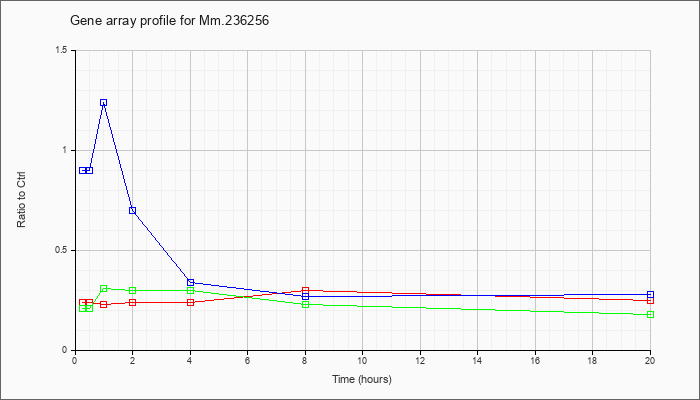Image resolution: width=700 pixels, height=400 pixels.
Task: Click the blue endpoint marker at 20 hours
Action: pos(650,295)
